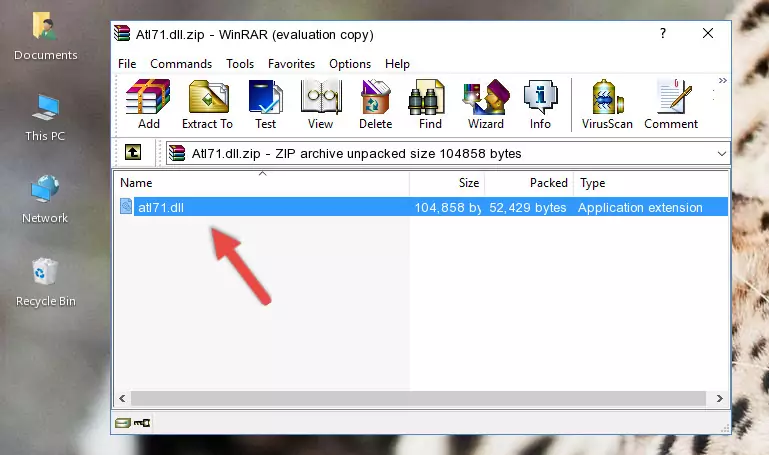Image resolution: width=769 pixels, height=455 pixels.
Task: Open the Favorites menu
Action: pos(291,64)
